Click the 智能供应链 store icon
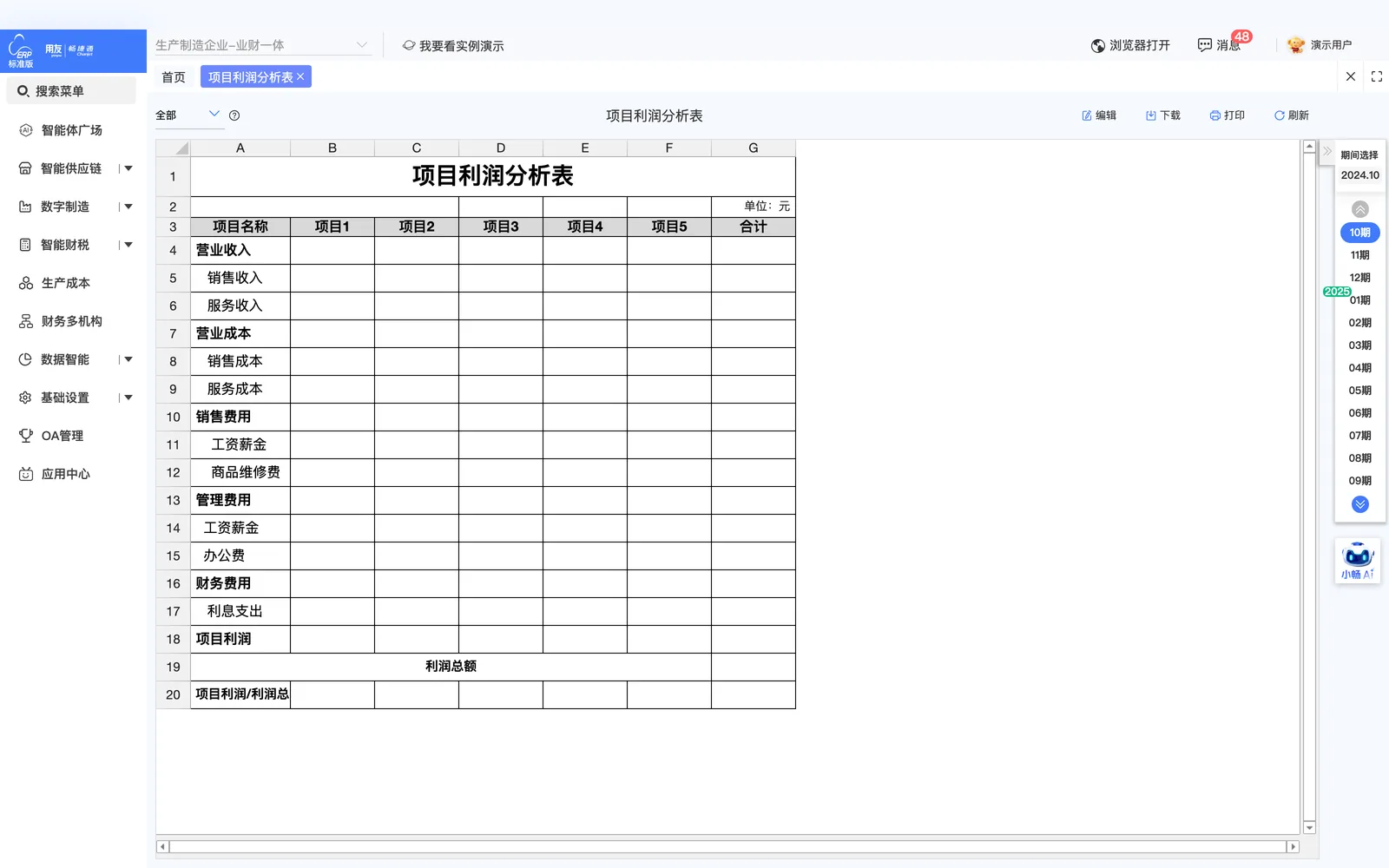 click(25, 168)
